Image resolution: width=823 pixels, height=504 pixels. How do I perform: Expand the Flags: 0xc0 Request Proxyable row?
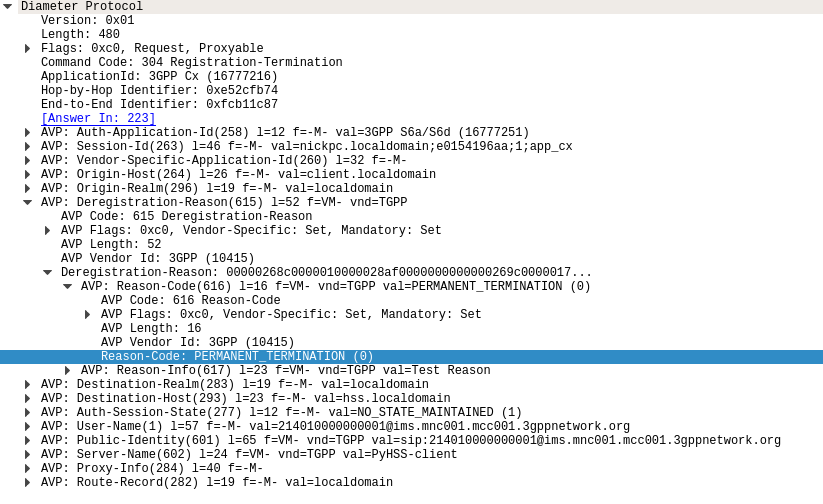27,48
